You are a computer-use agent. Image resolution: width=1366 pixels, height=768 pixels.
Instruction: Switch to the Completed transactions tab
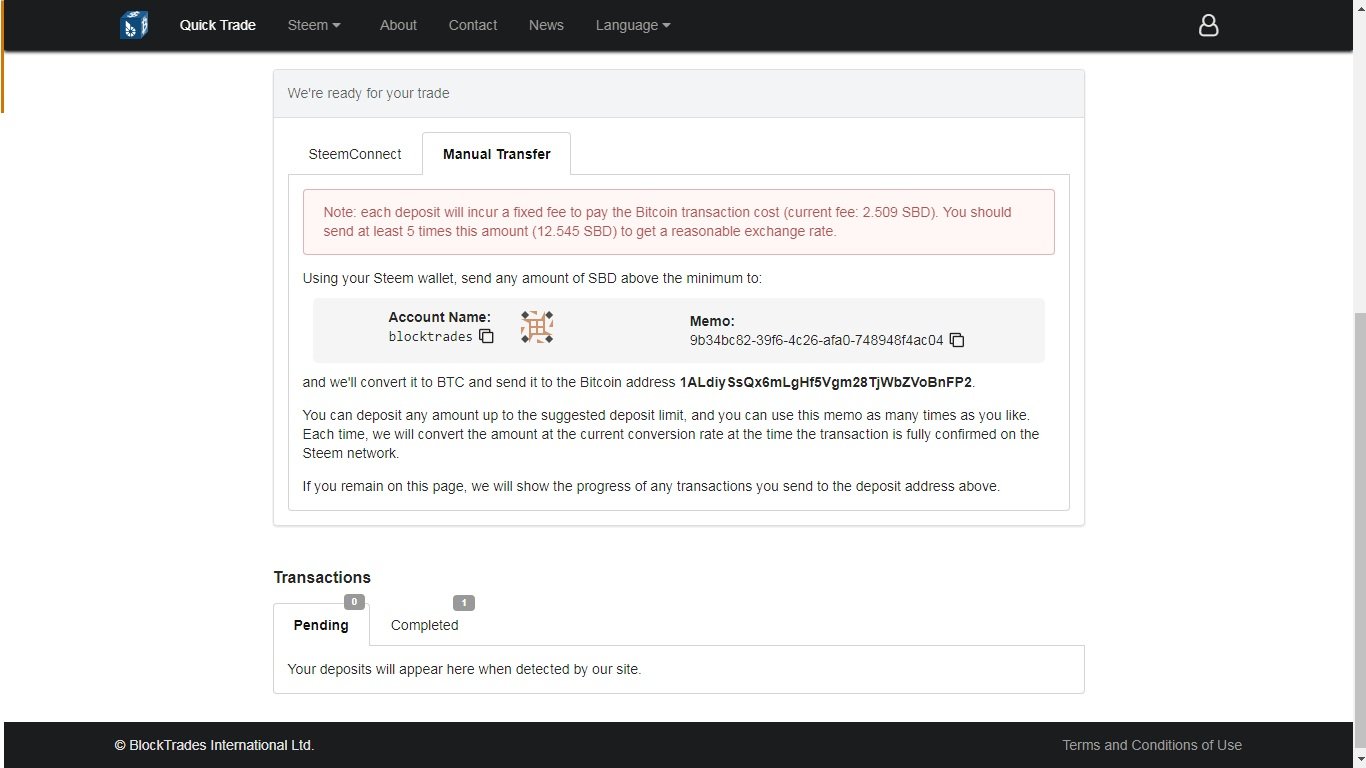pyautogui.click(x=425, y=625)
